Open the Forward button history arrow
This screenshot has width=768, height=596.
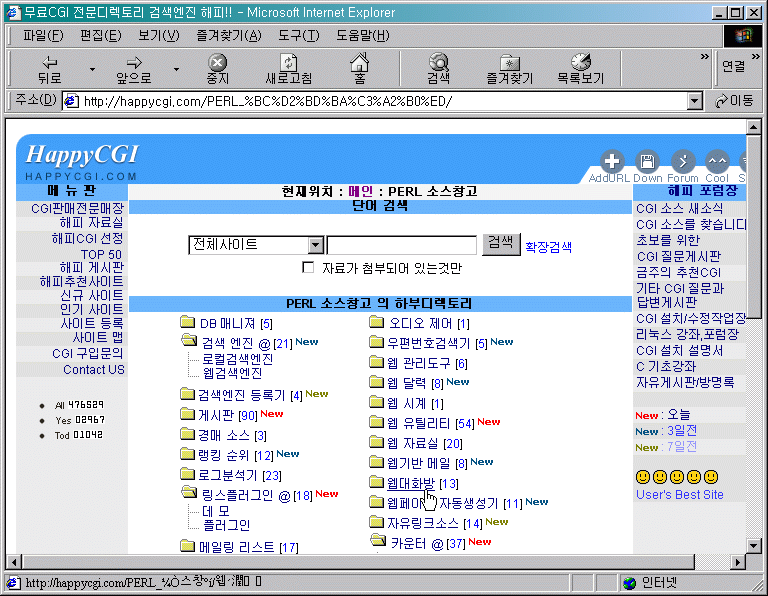[x=176, y=69]
